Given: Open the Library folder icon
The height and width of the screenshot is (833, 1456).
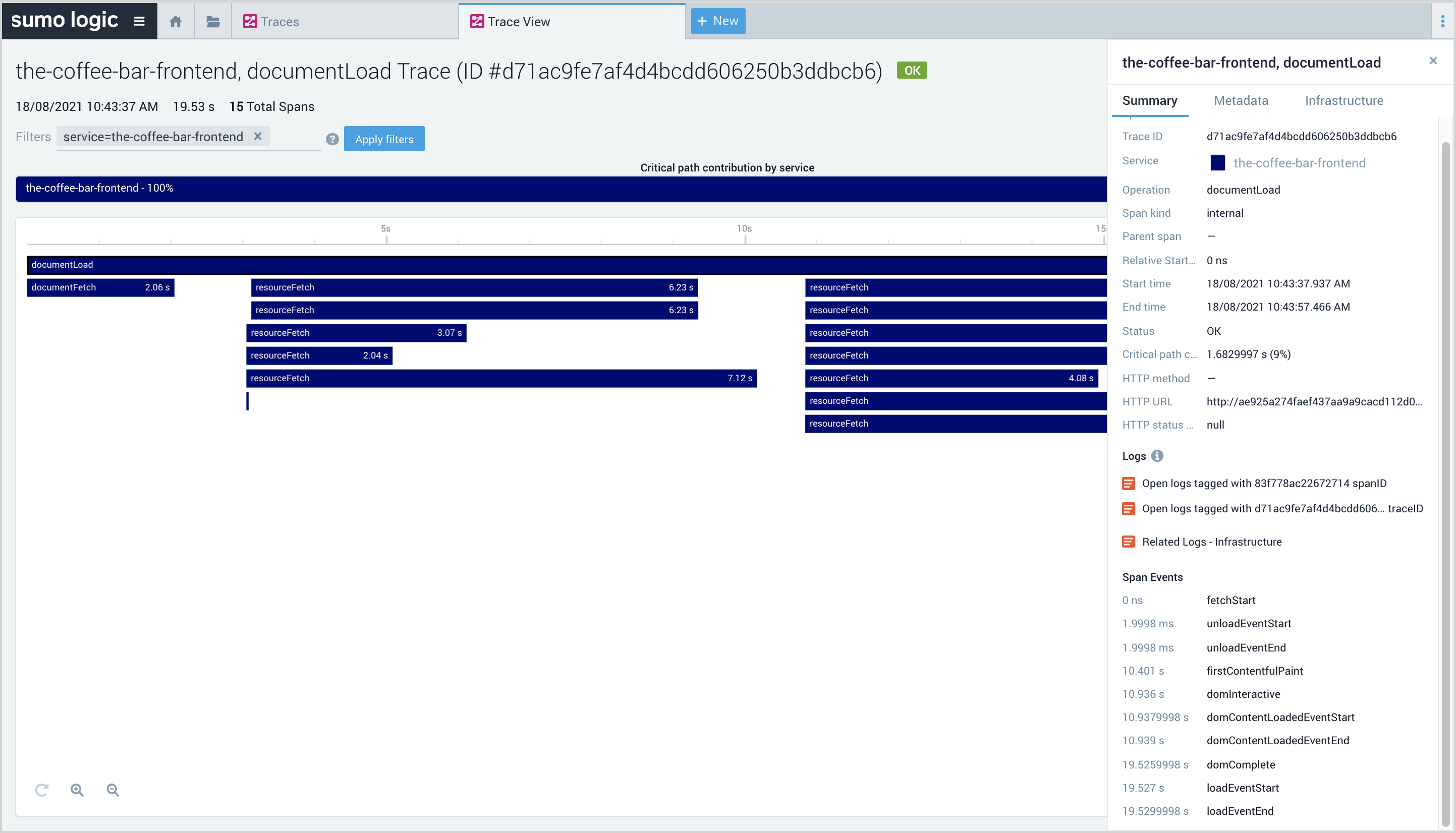Looking at the screenshot, I should pyautogui.click(x=213, y=22).
